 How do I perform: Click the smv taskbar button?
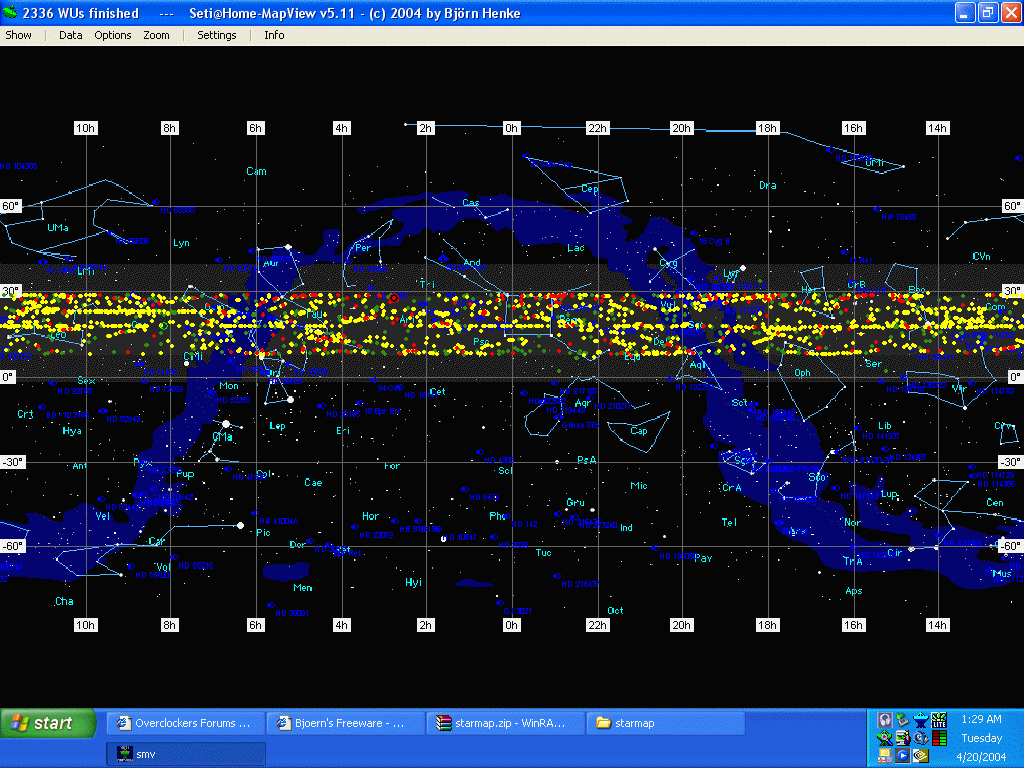coord(185,753)
